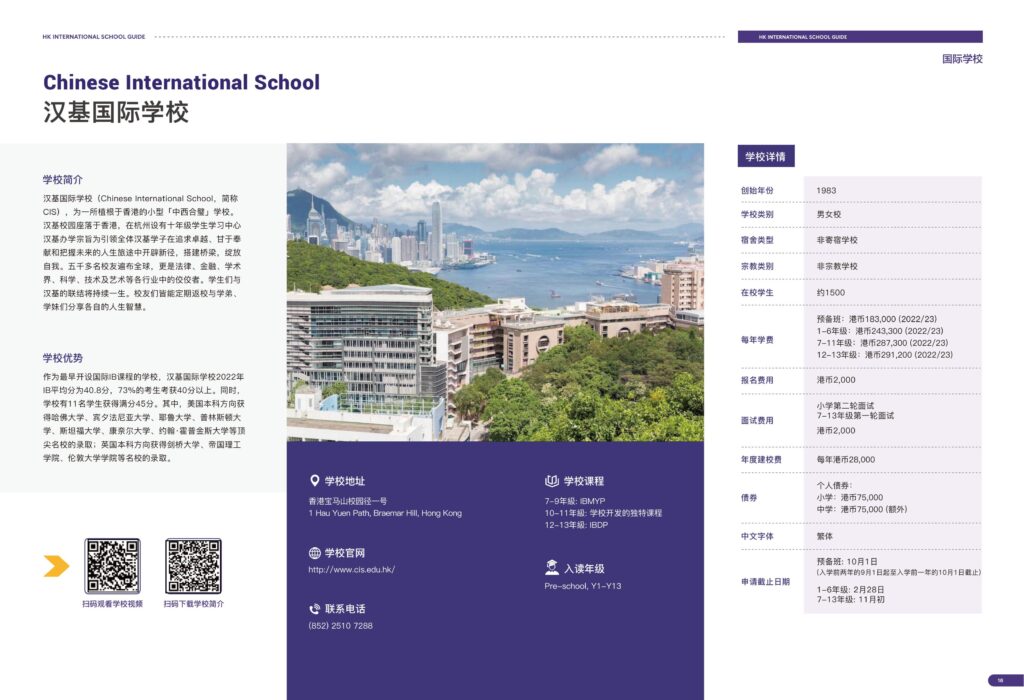The image size is (1024, 700).
Task: Click the graduate icon beside 入读年级
Action: click(552, 567)
